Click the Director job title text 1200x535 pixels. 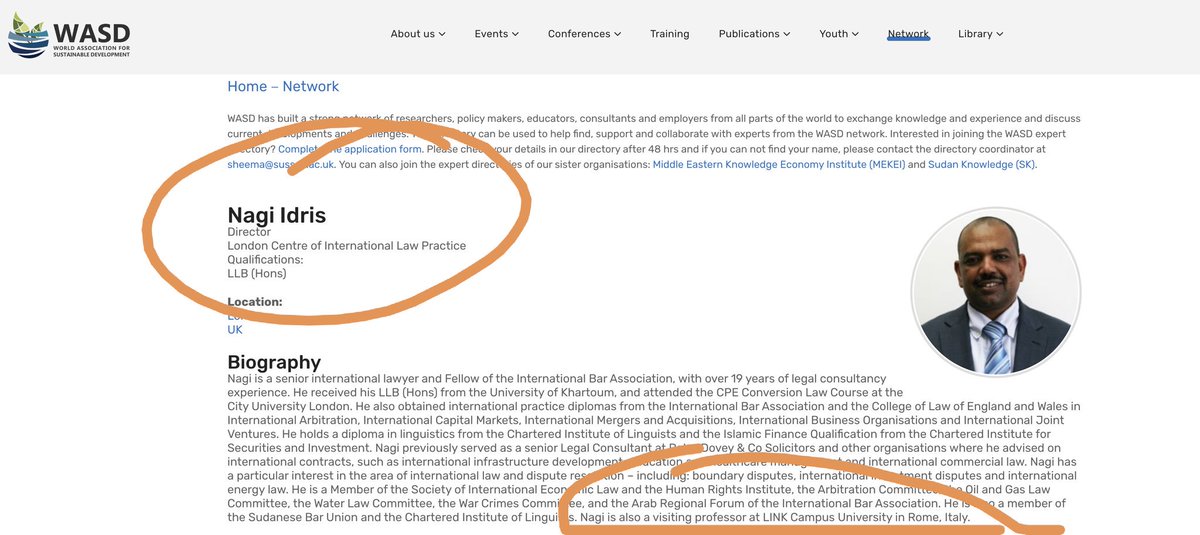click(249, 232)
